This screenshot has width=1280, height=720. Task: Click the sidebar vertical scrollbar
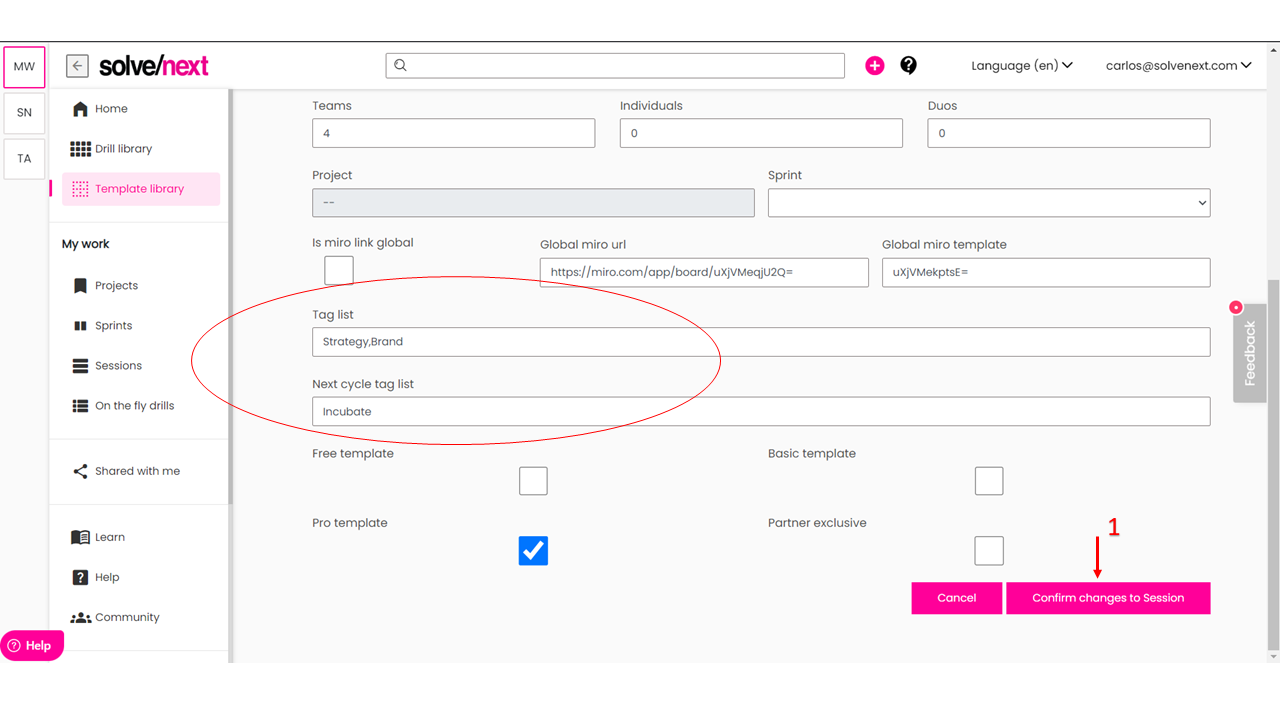[230, 296]
